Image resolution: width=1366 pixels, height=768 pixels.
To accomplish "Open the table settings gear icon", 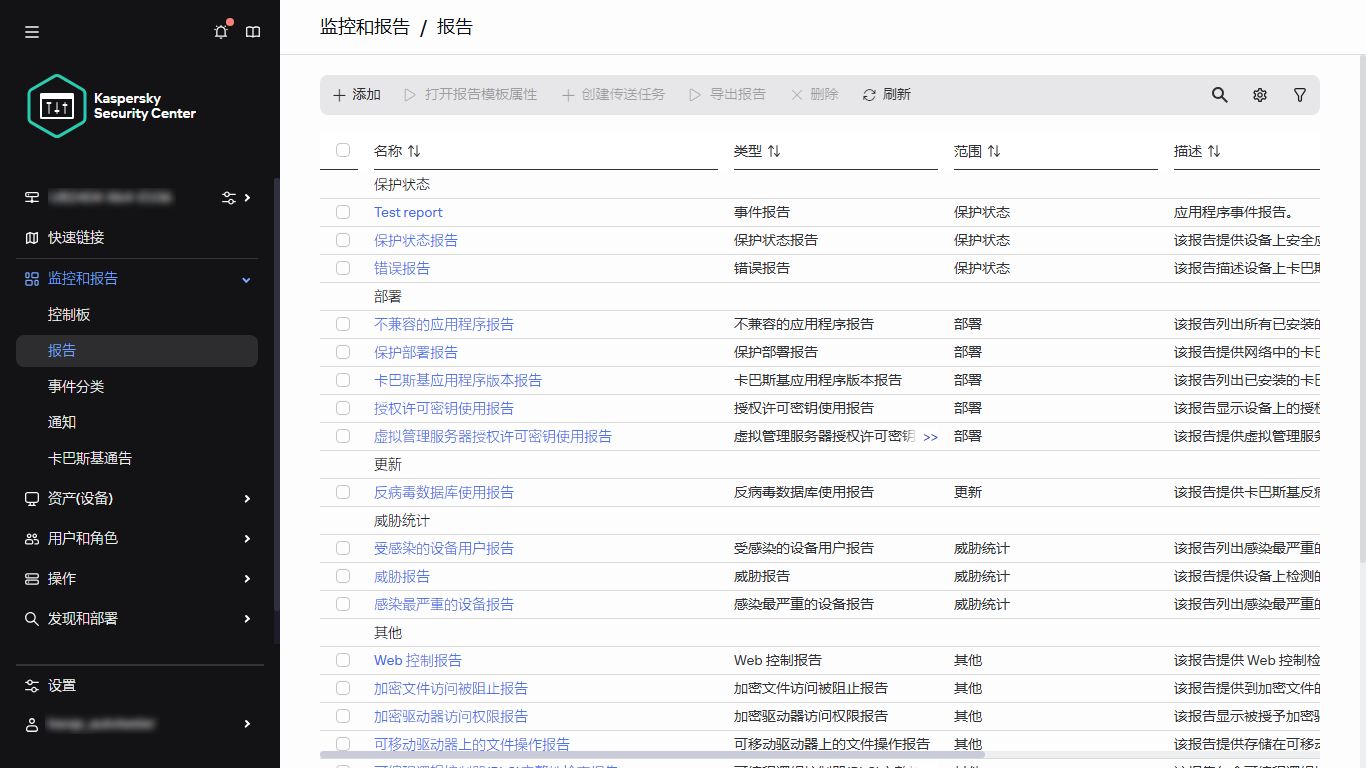I will [1259, 94].
